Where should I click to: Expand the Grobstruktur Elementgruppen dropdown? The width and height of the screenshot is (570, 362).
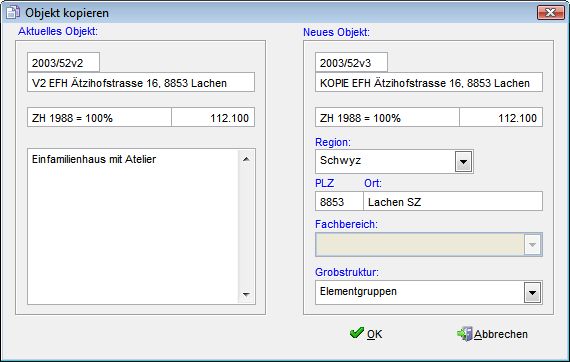pyautogui.click(x=533, y=292)
